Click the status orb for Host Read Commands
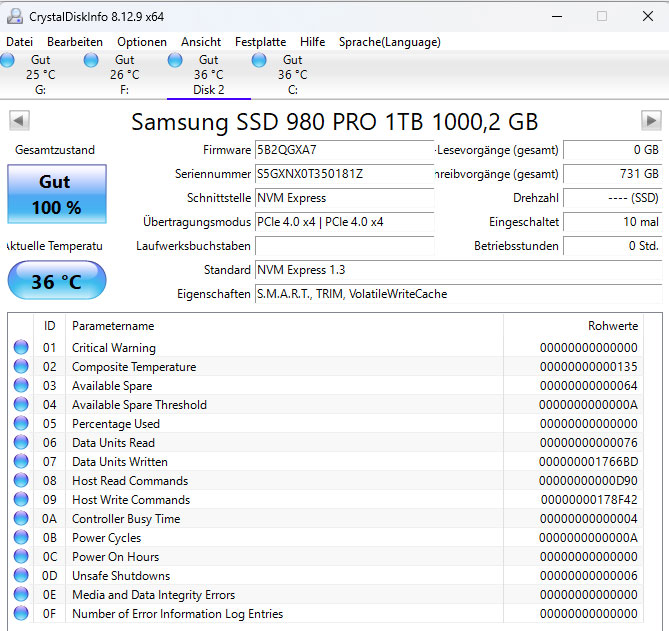 21,480
